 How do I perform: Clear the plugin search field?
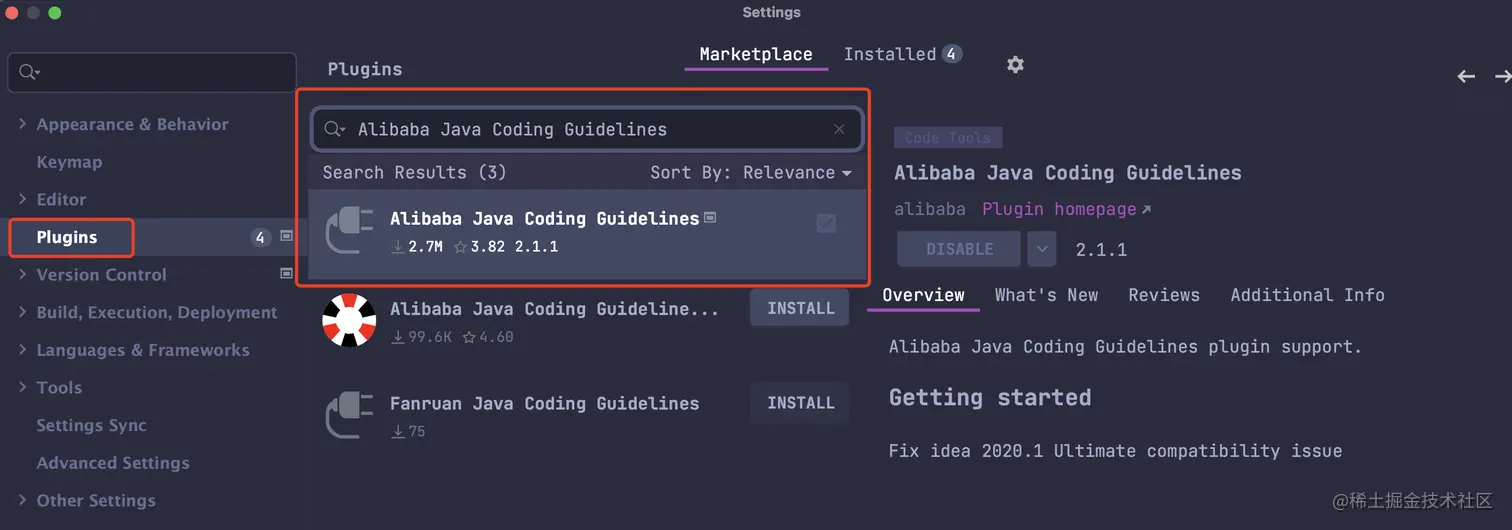(x=839, y=129)
